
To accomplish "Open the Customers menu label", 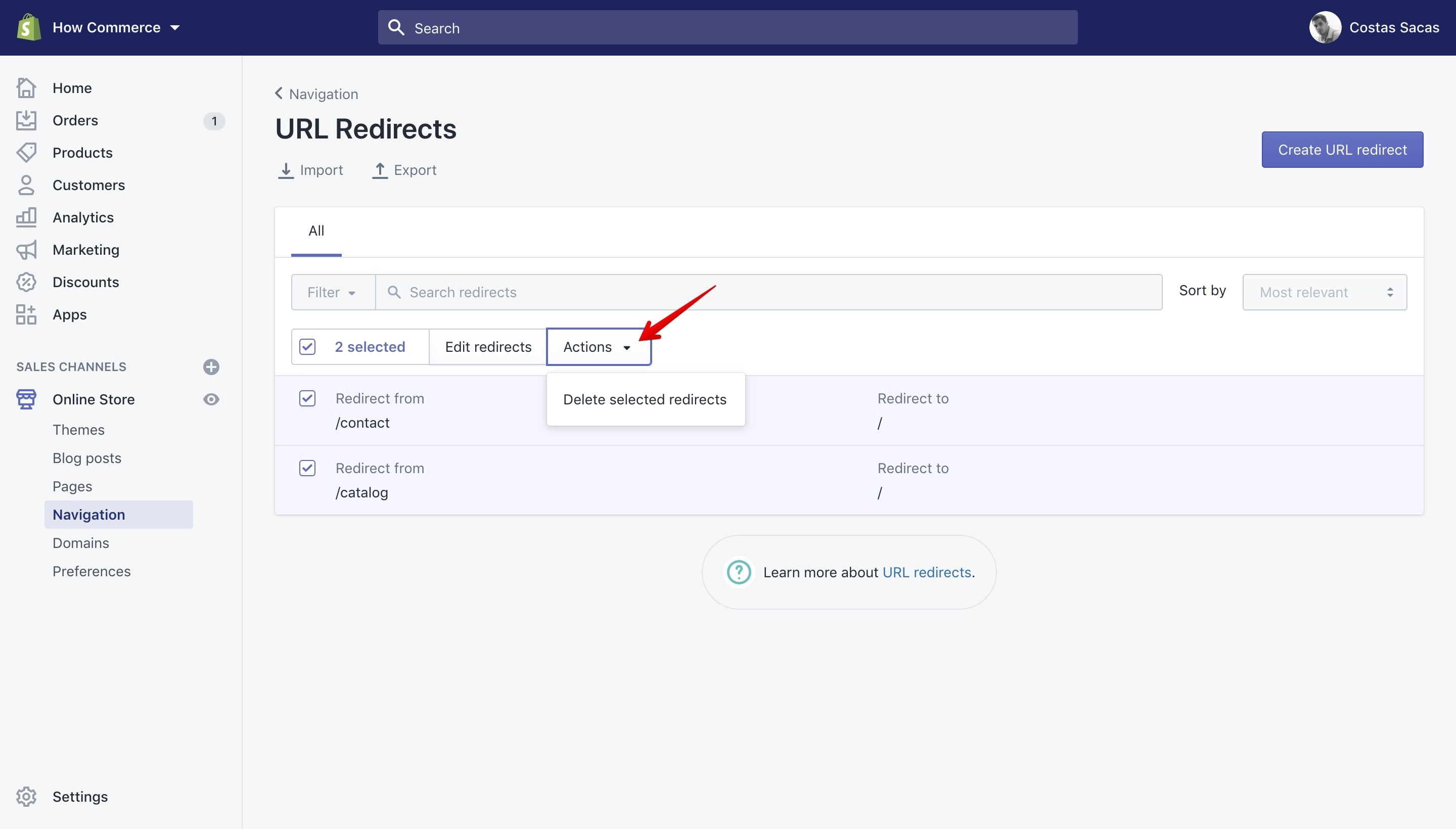I will tap(88, 185).
